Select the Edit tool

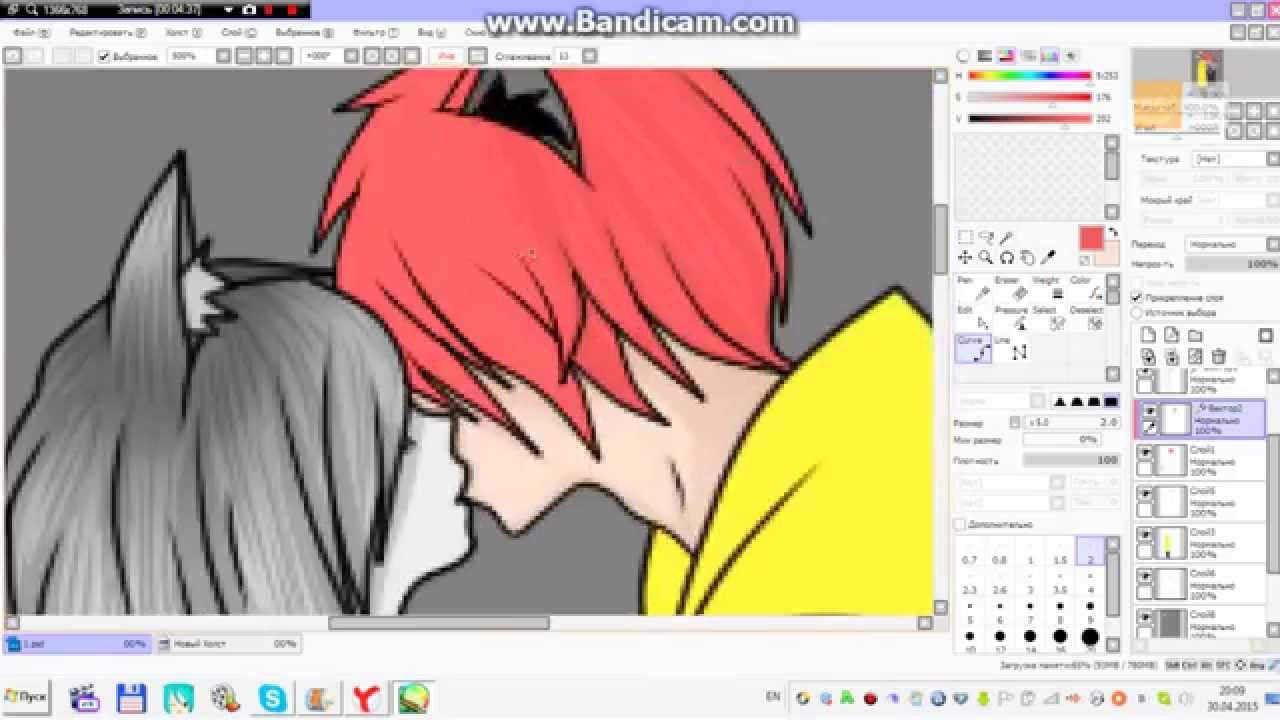[x=971, y=319]
